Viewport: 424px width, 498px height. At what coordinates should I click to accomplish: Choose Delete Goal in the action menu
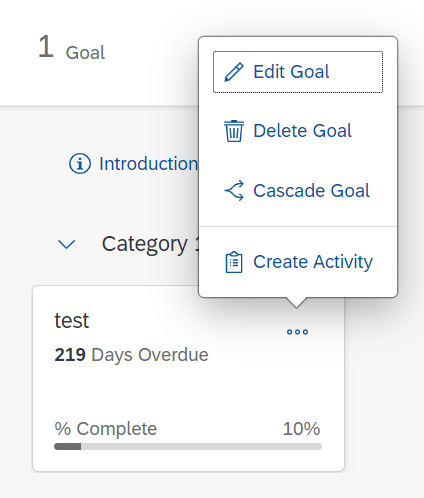point(298,131)
